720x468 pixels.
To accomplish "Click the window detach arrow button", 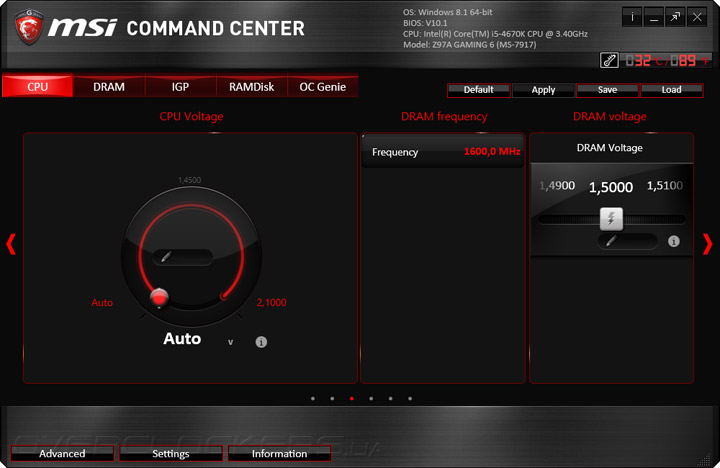I will click(x=675, y=17).
